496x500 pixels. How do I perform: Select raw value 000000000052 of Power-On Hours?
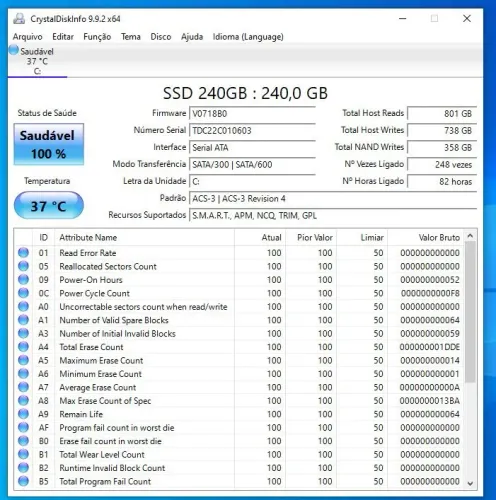pyautogui.click(x=430, y=280)
